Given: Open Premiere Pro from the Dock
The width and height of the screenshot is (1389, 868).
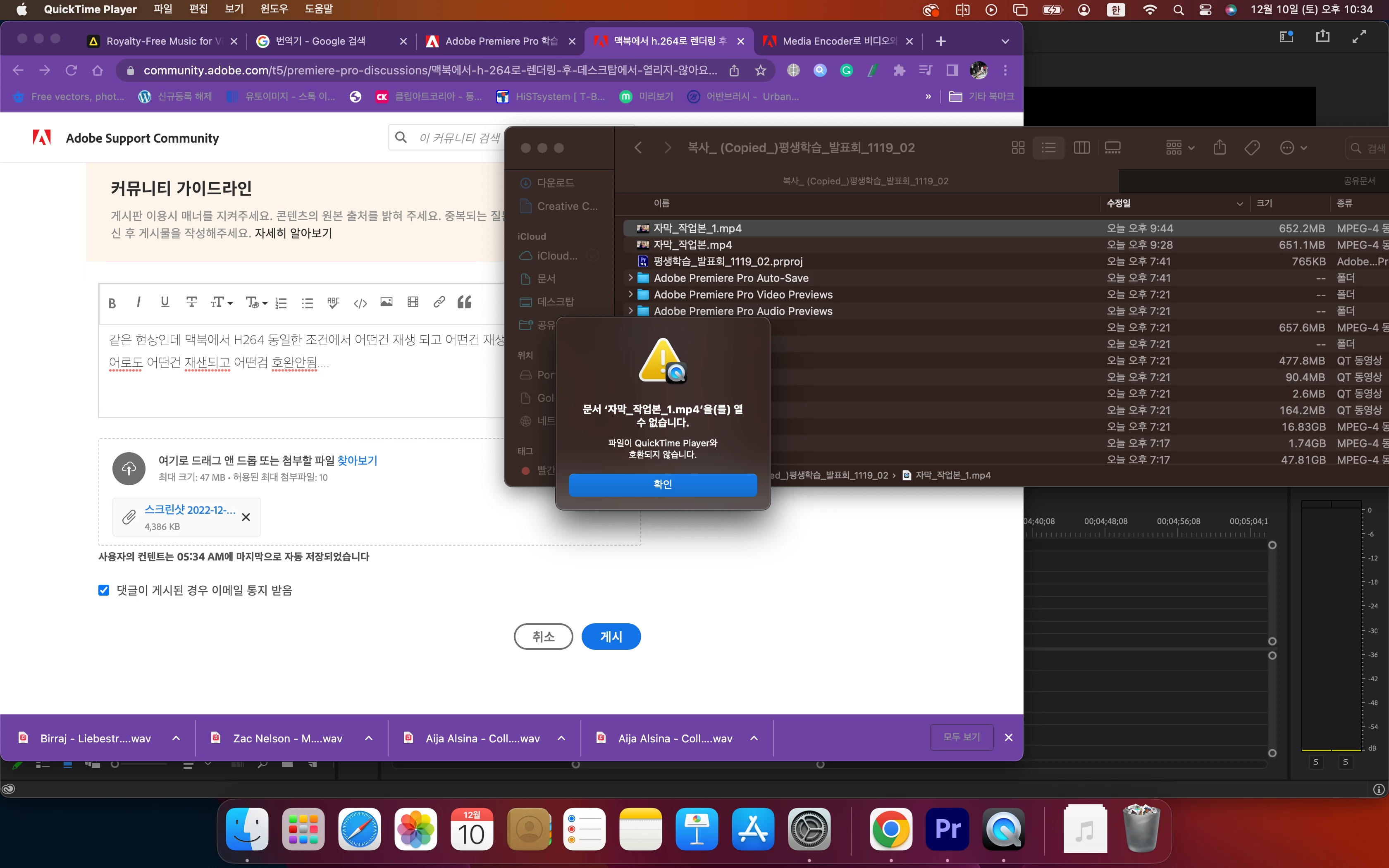Looking at the screenshot, I should [x=947, y=829].
